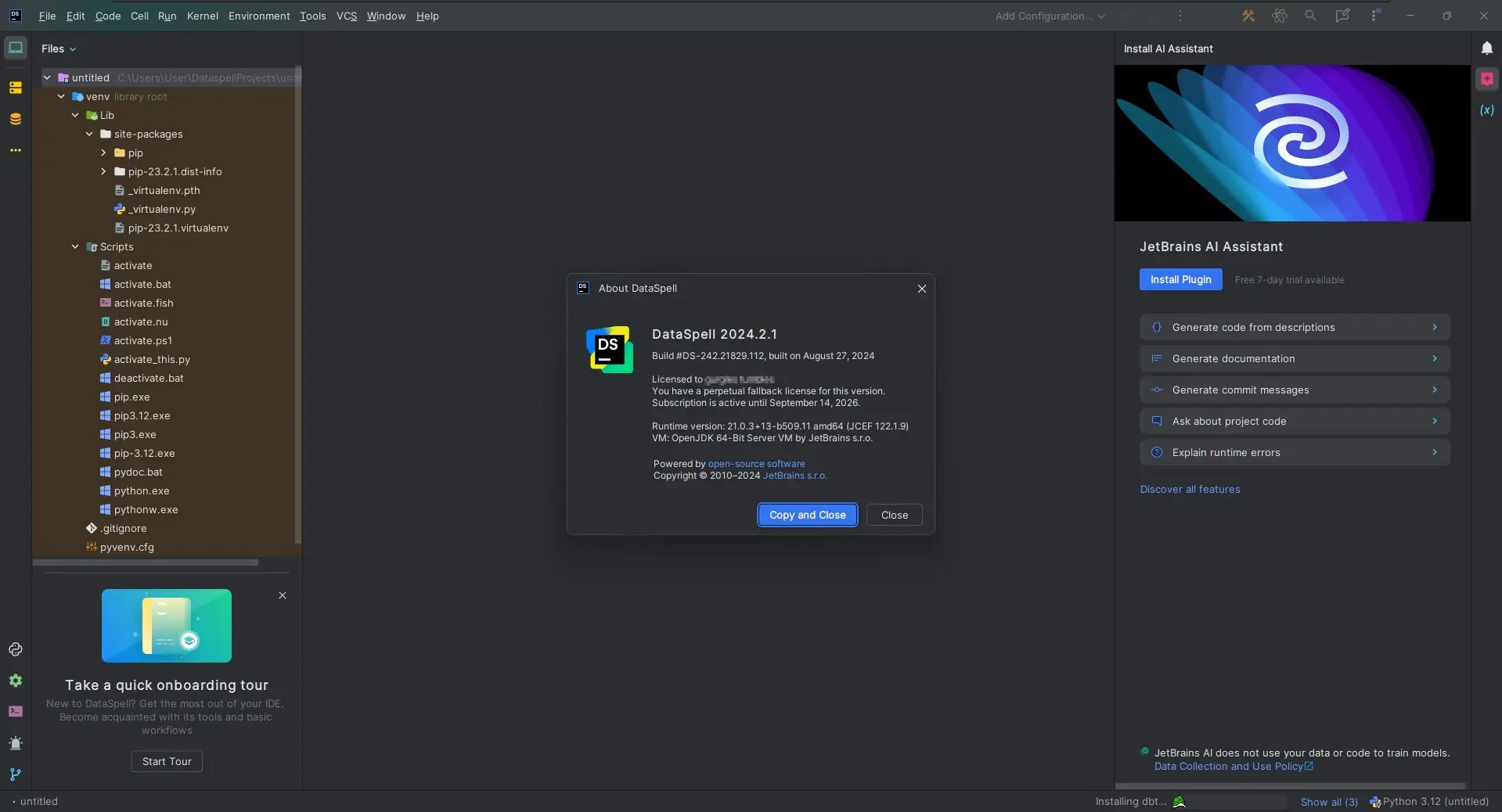1502x812 pixels.
Task: Click the onboarding tour thumbnail image
Action: (167, 626)
